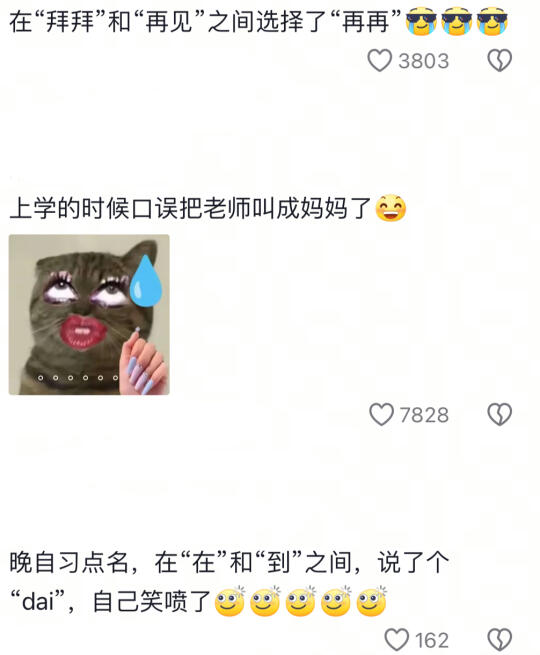Screen dimensions: 540x655
Task: Click the 7828 like count
Action: (424, 415)
